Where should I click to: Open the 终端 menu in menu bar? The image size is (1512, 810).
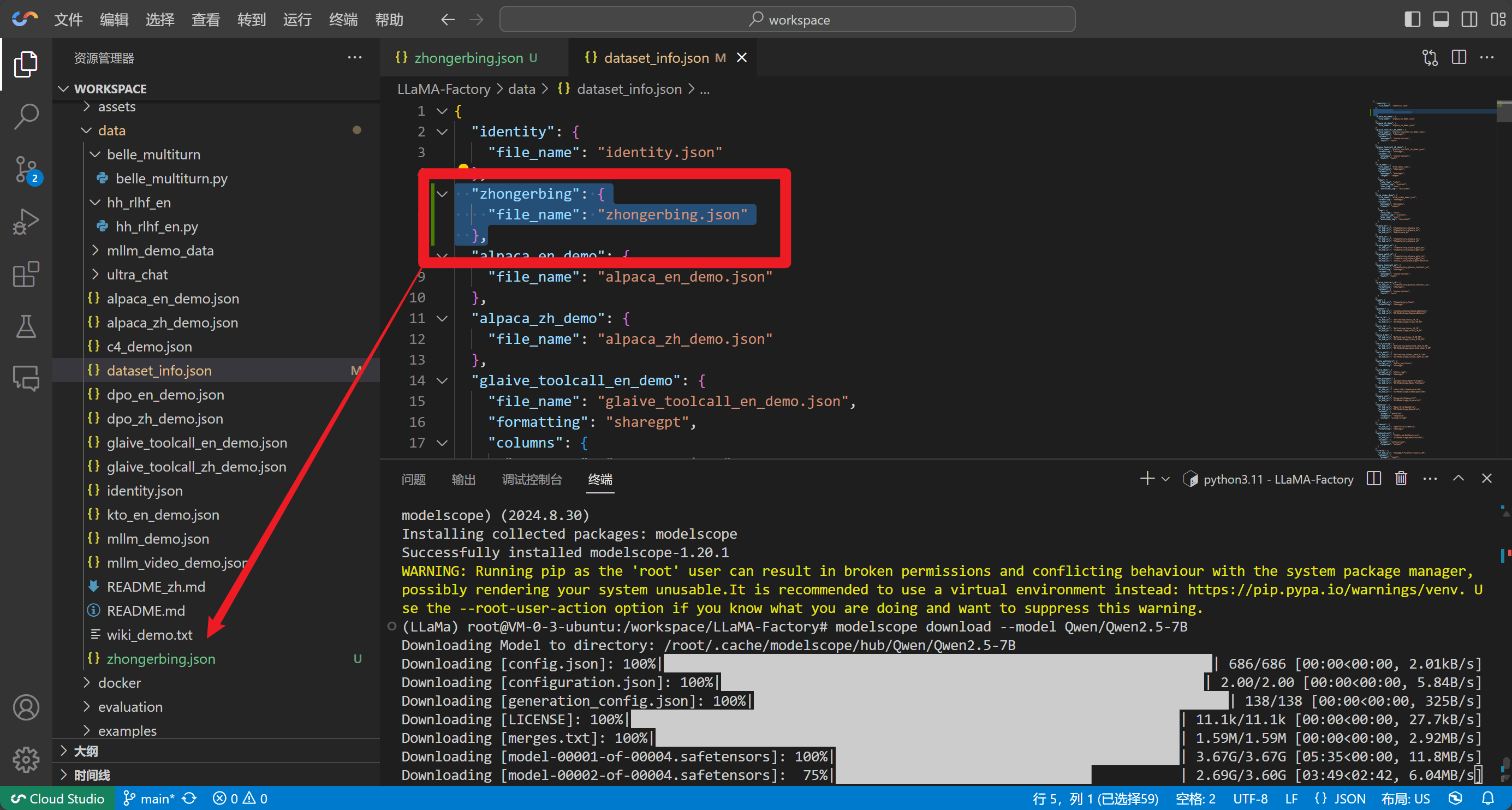click(343, 19)
